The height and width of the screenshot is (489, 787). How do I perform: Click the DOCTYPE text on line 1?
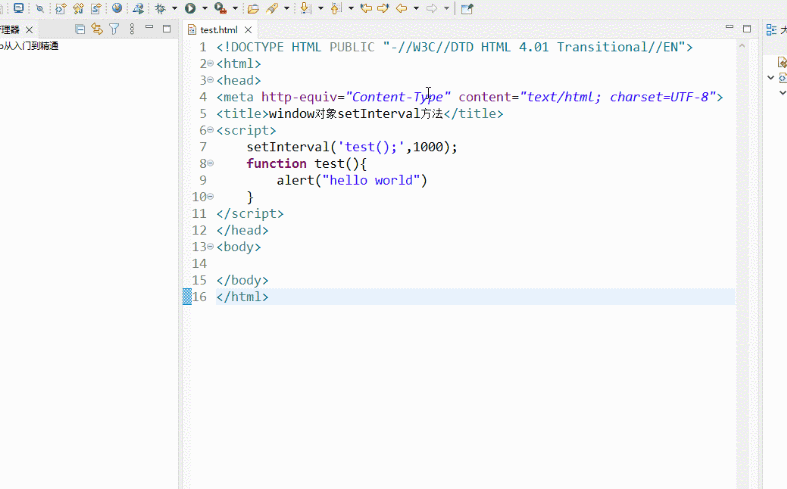pyautogui.click(x=455, y=47)
